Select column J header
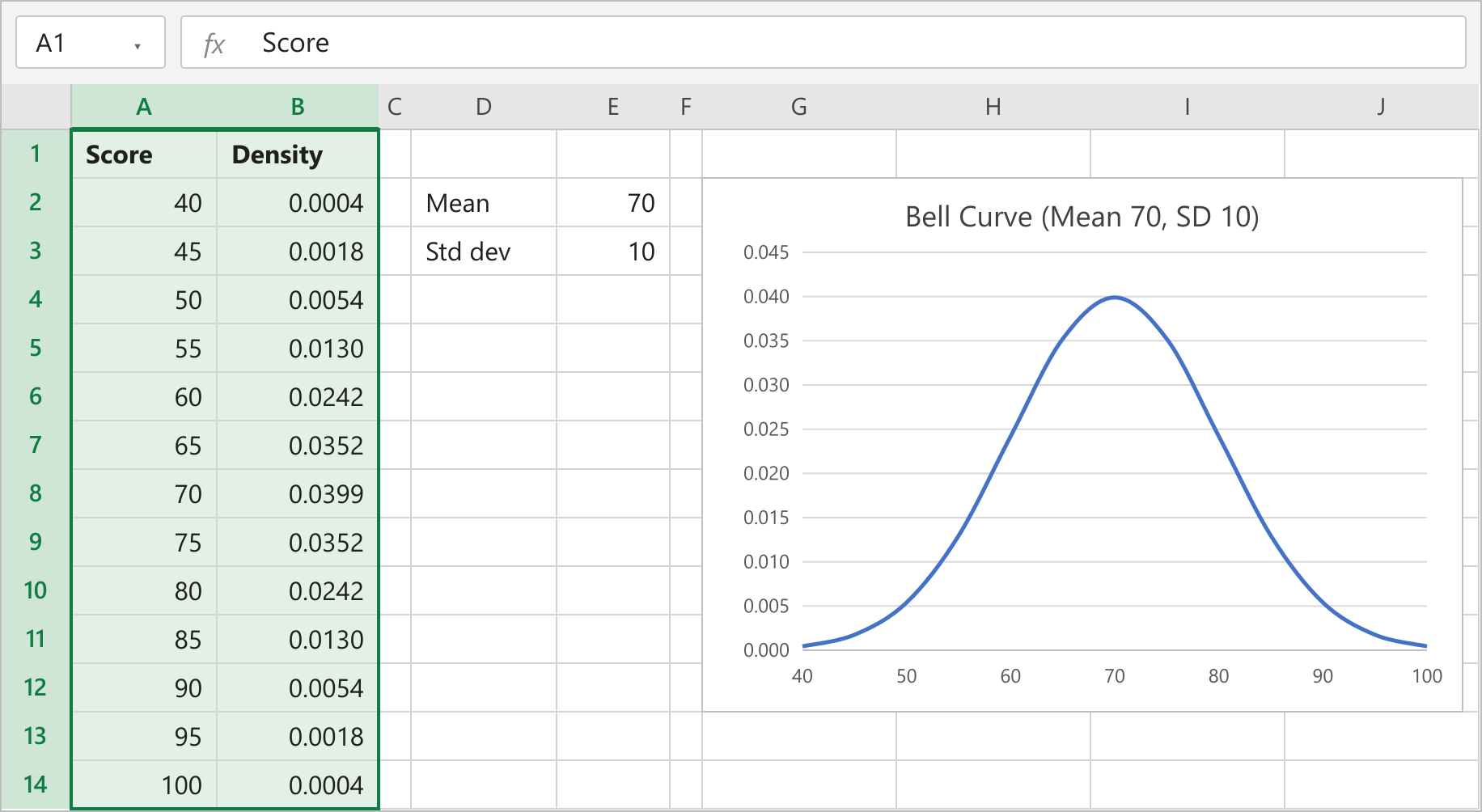1482x812 pixels. click(1382, 107)
